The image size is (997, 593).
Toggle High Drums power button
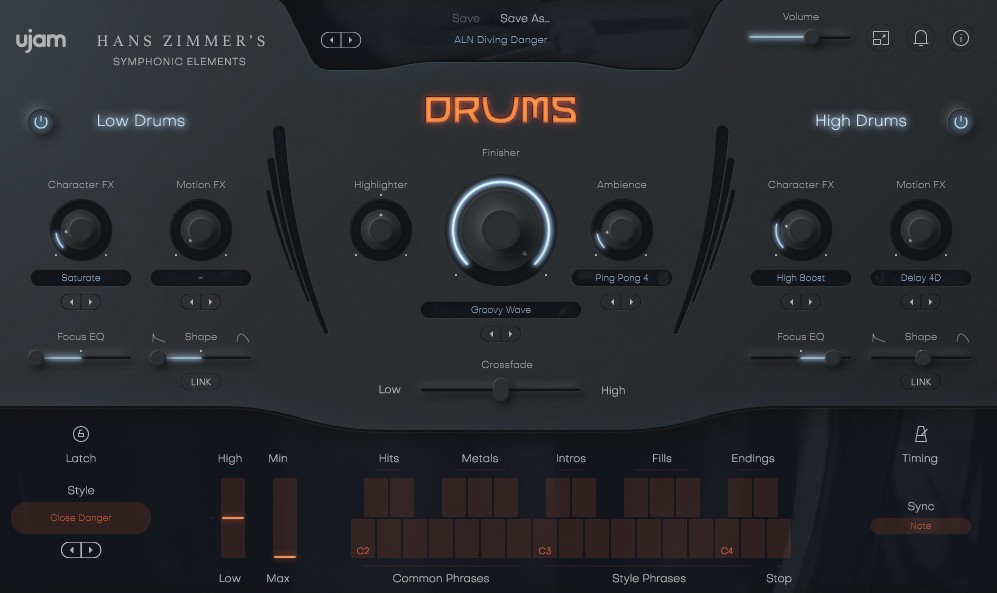tap(960, 121)
